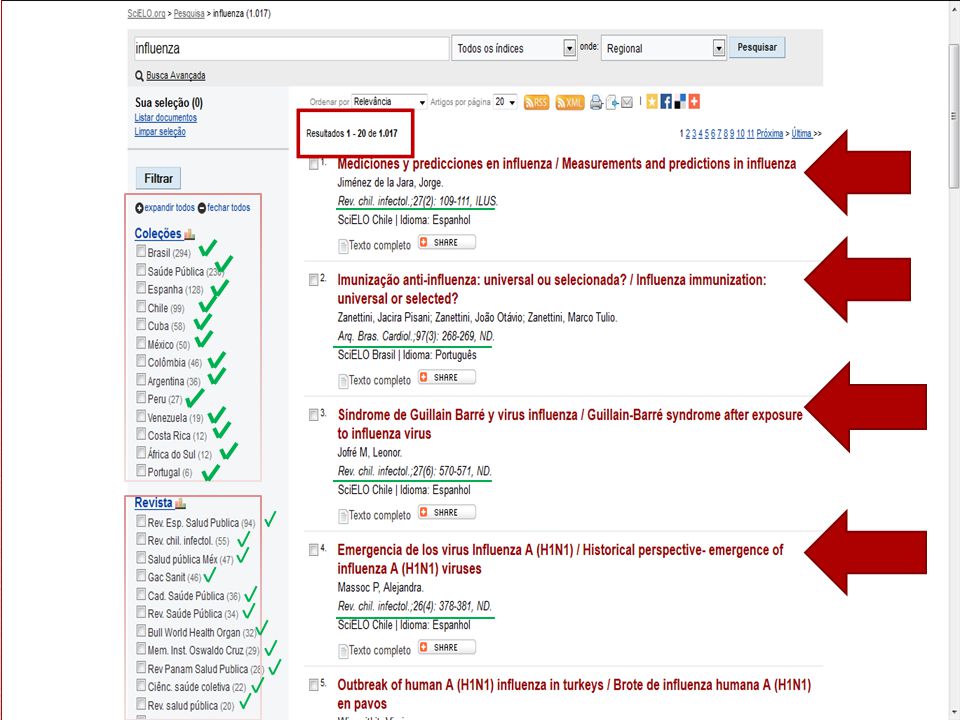
Task: Open article Mediciones y predicciones en influenza
Action: pyautogui.click(x=566, y=164)
